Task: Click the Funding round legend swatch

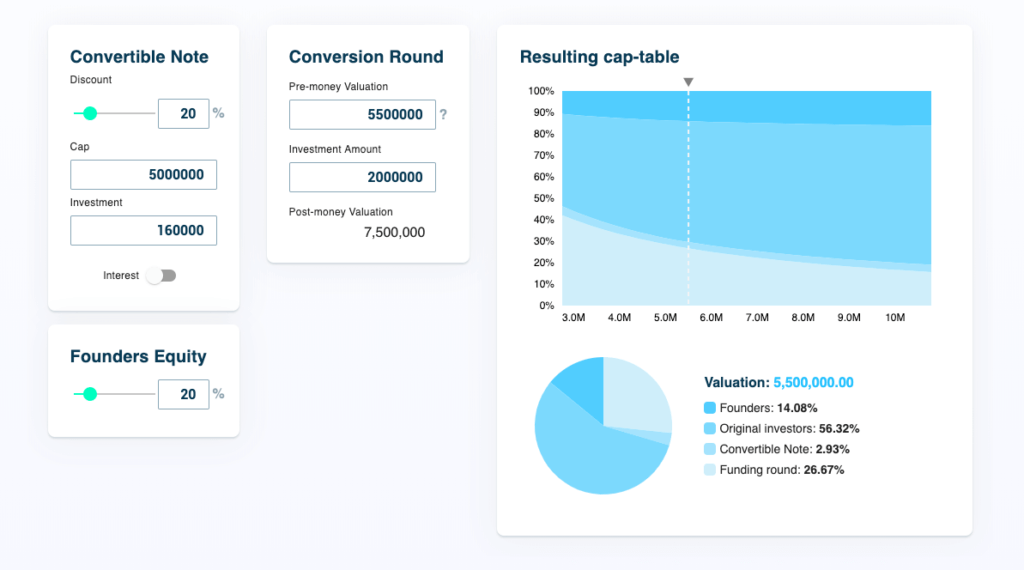Action: tap(710, 470)
